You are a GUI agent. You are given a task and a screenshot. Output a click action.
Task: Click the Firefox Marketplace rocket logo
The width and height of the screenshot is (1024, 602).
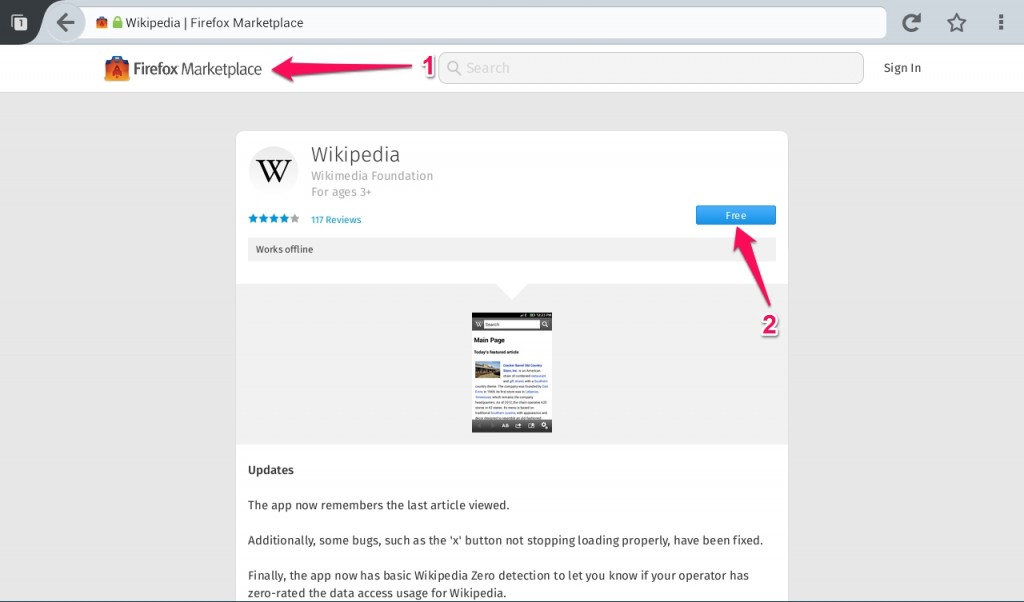117,69
